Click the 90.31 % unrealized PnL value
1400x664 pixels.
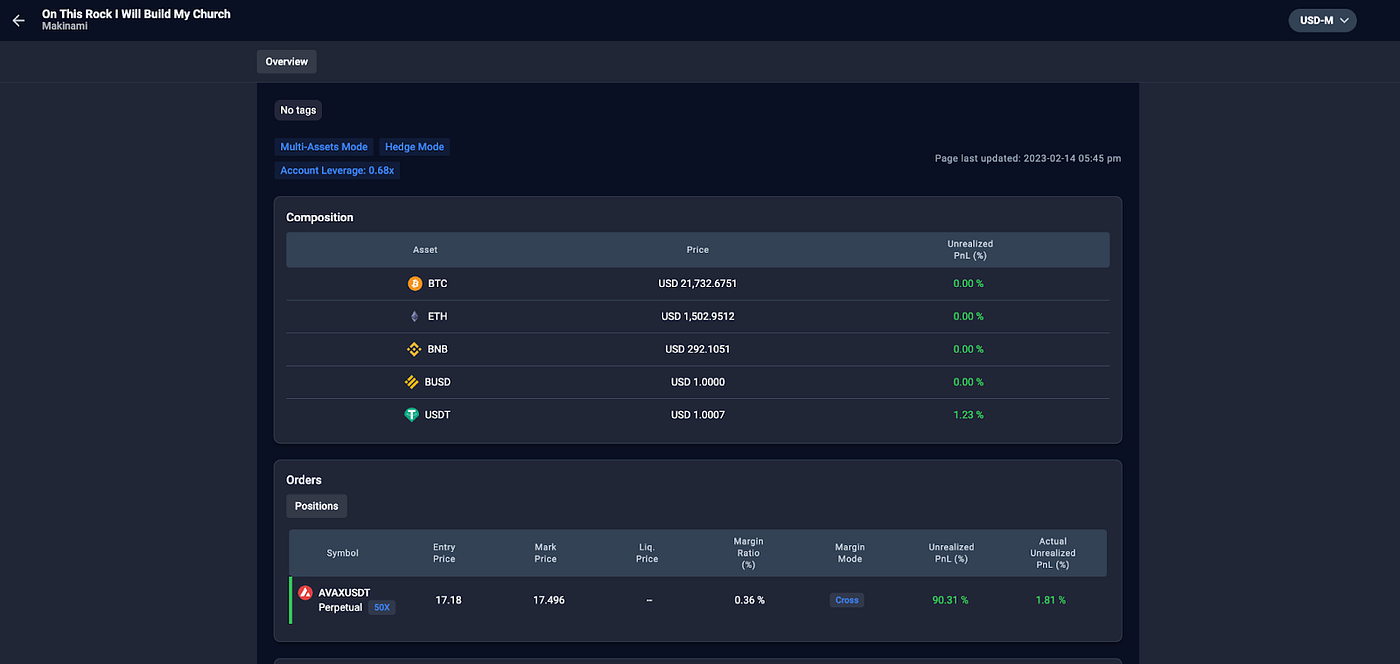click(x=950, y=601)
